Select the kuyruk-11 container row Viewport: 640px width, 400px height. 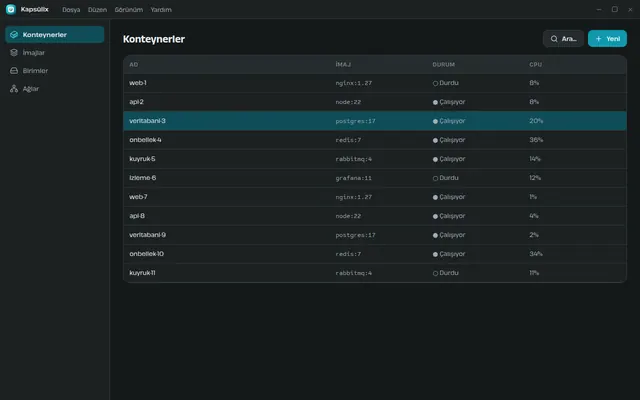click(375, 273)
